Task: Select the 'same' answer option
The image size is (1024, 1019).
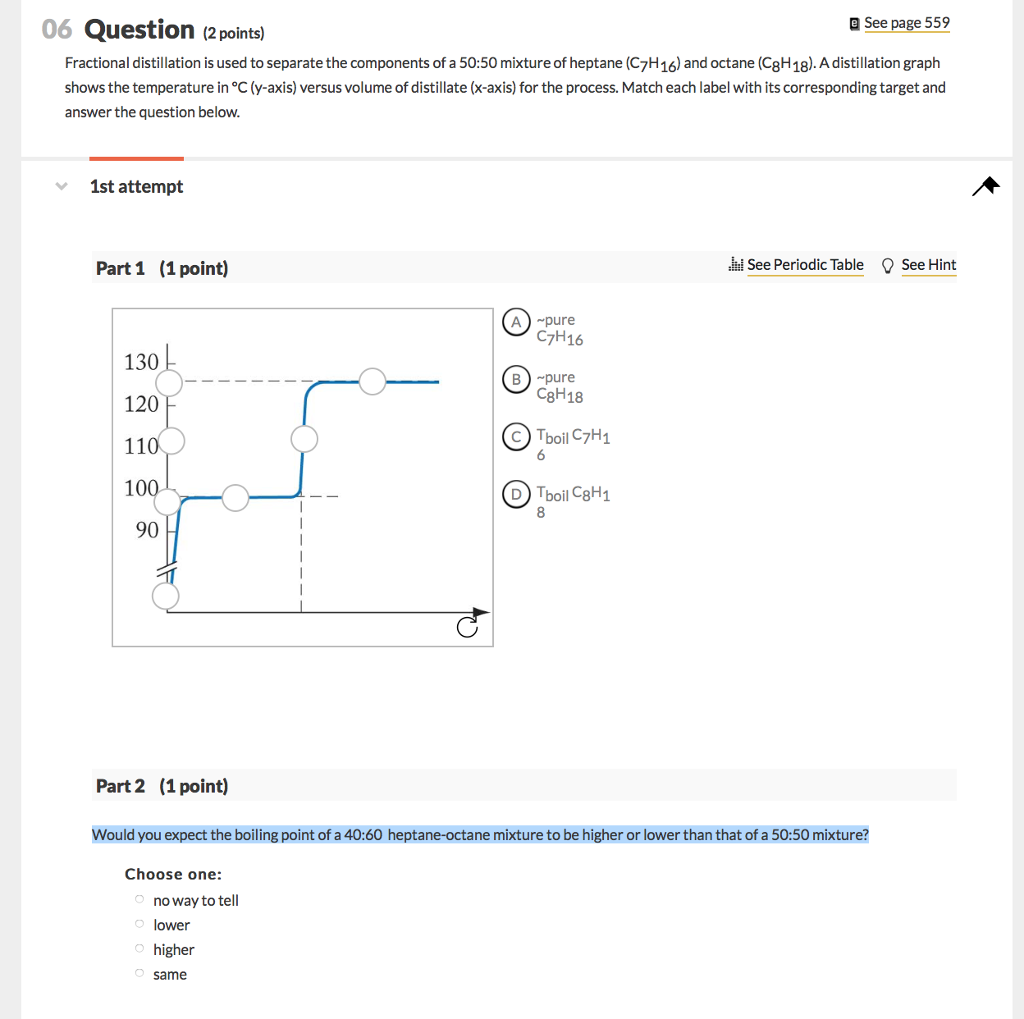Action: [139, 972]
